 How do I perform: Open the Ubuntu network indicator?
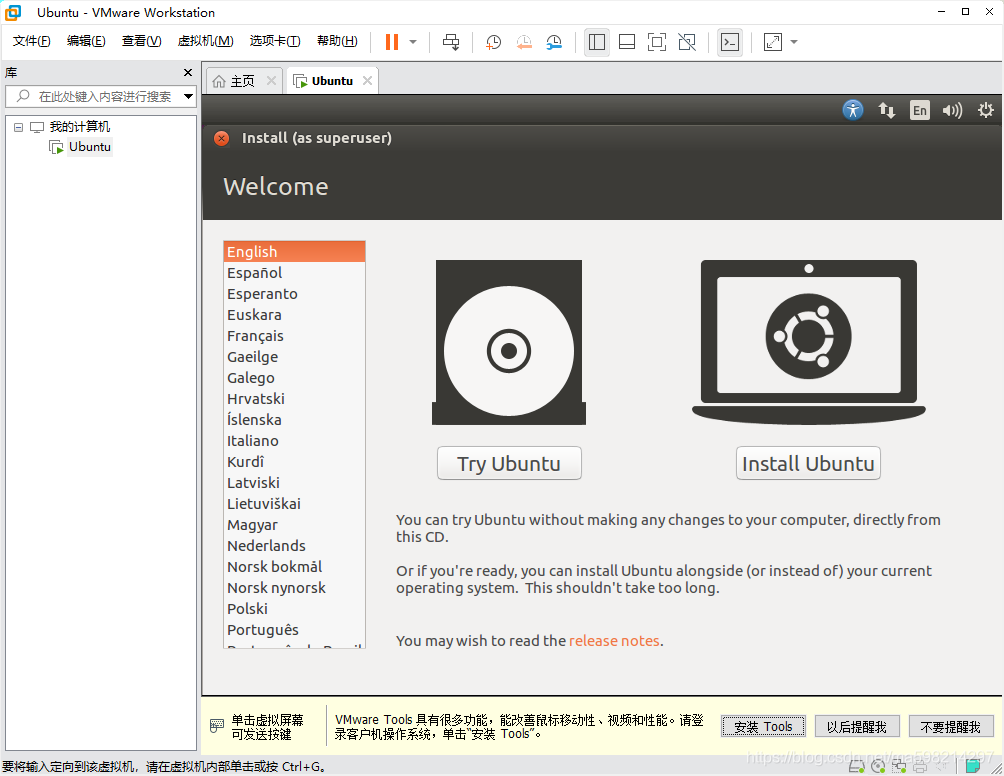(887, 110)
